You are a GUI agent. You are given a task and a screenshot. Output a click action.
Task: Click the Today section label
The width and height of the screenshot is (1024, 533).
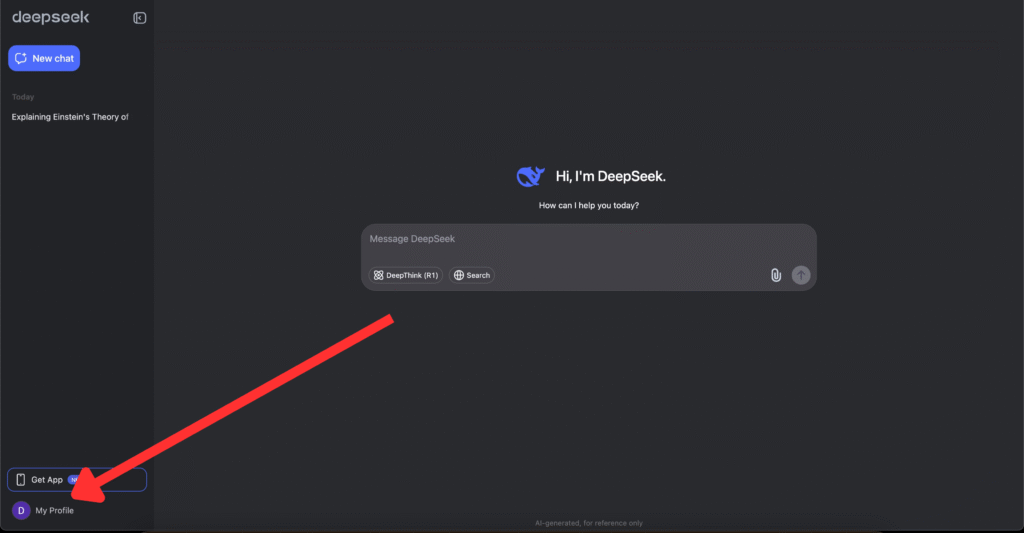coord(23,97)
